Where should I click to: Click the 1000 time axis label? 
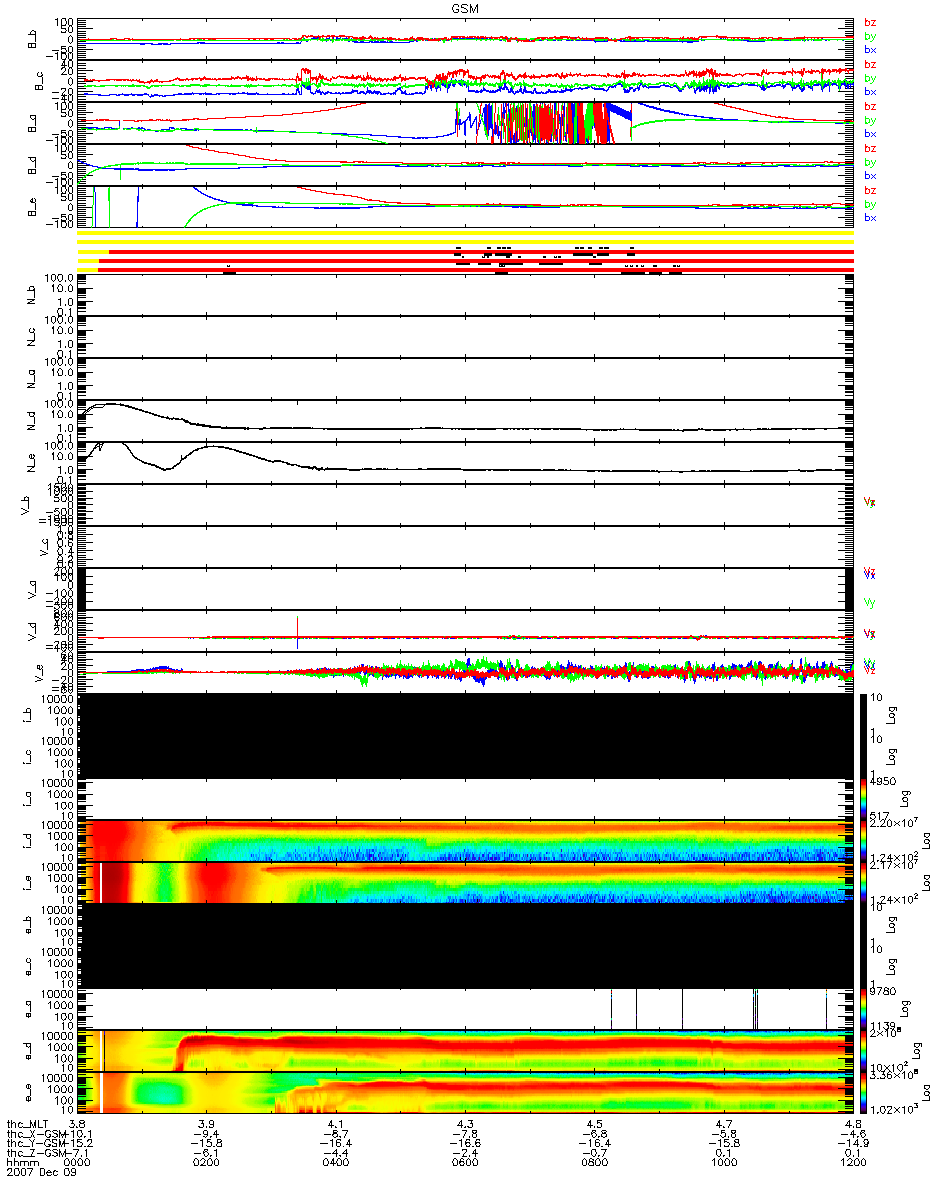coord(723,1163)
